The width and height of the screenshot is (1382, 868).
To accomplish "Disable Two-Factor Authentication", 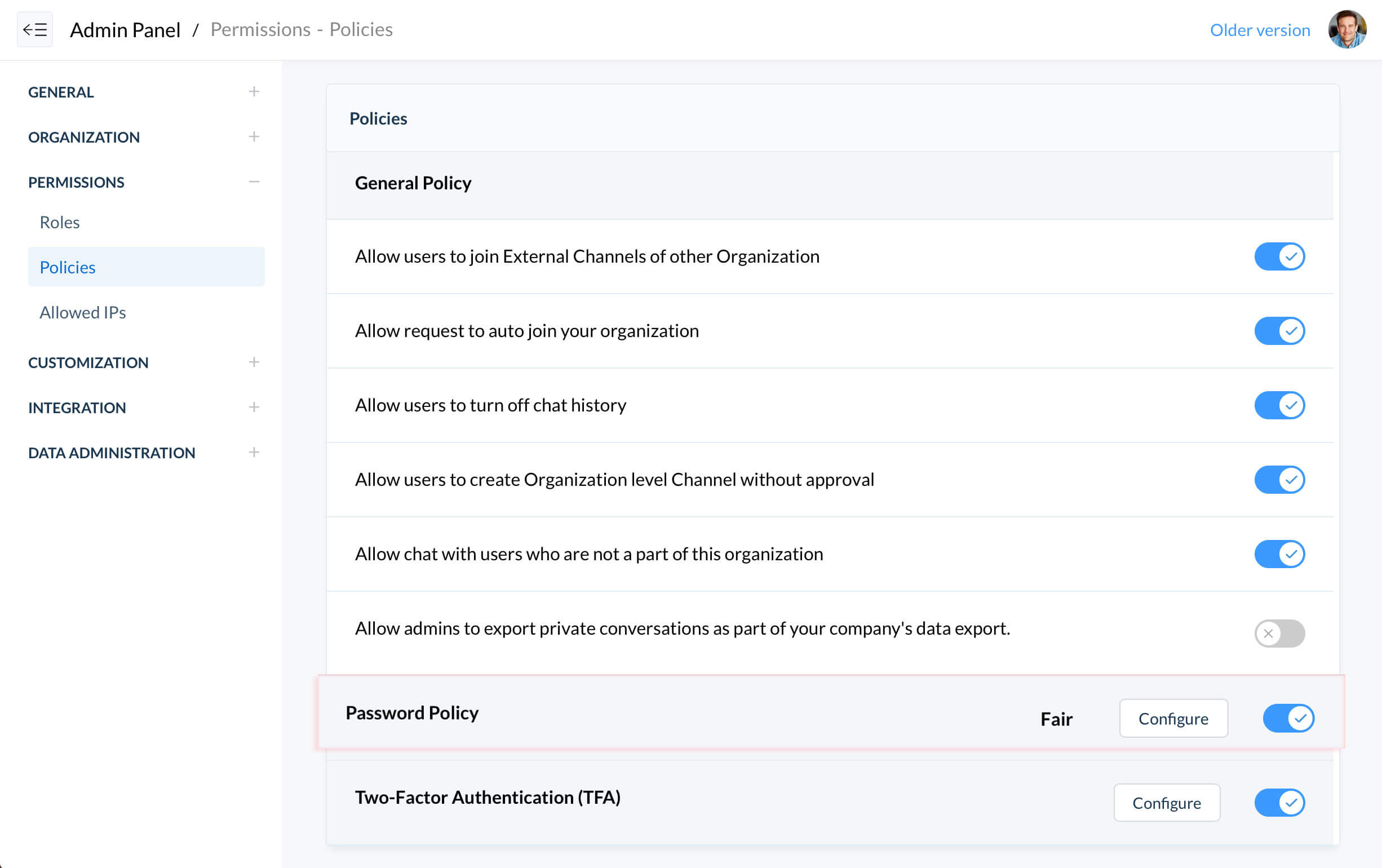I will (1280, 803).
